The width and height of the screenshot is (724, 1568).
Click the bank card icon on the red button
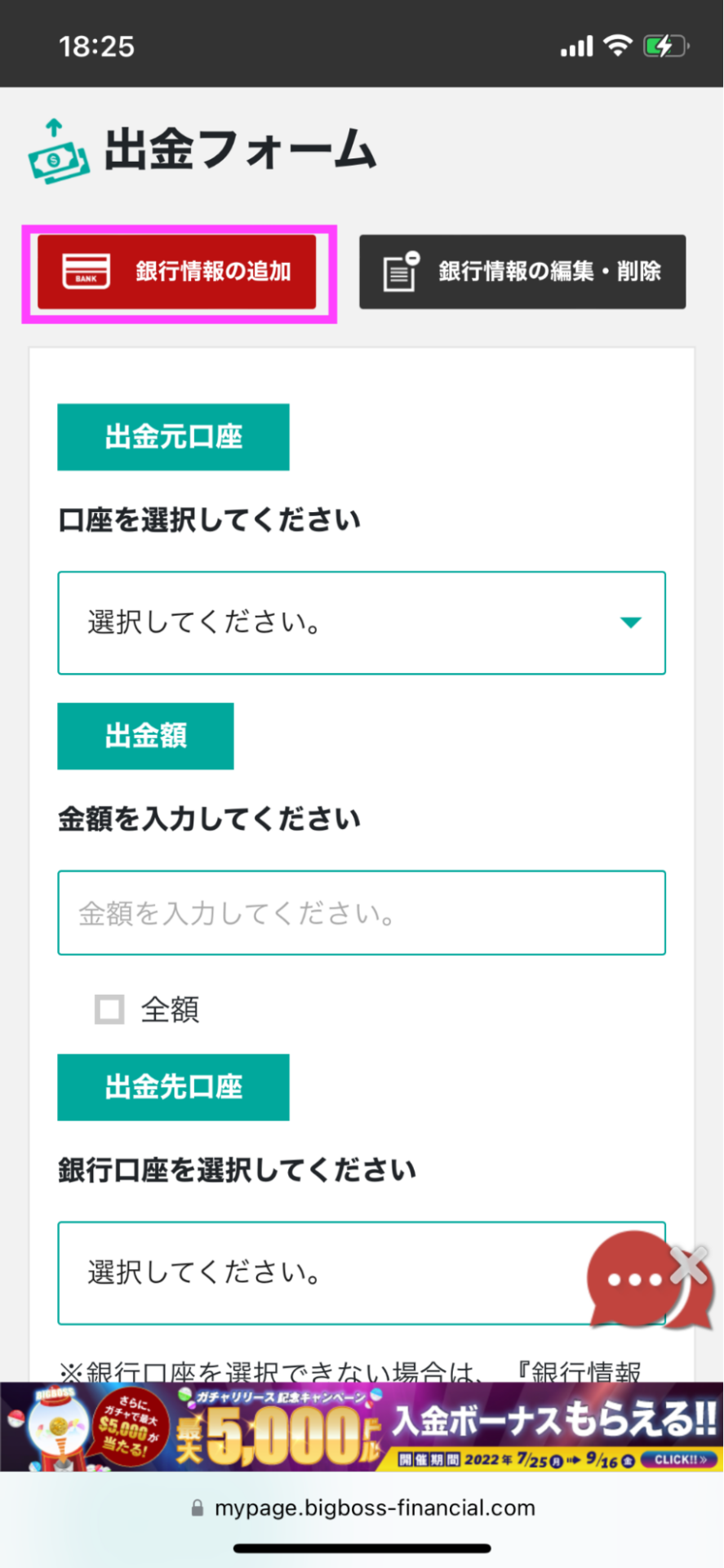tap(87, 272)
